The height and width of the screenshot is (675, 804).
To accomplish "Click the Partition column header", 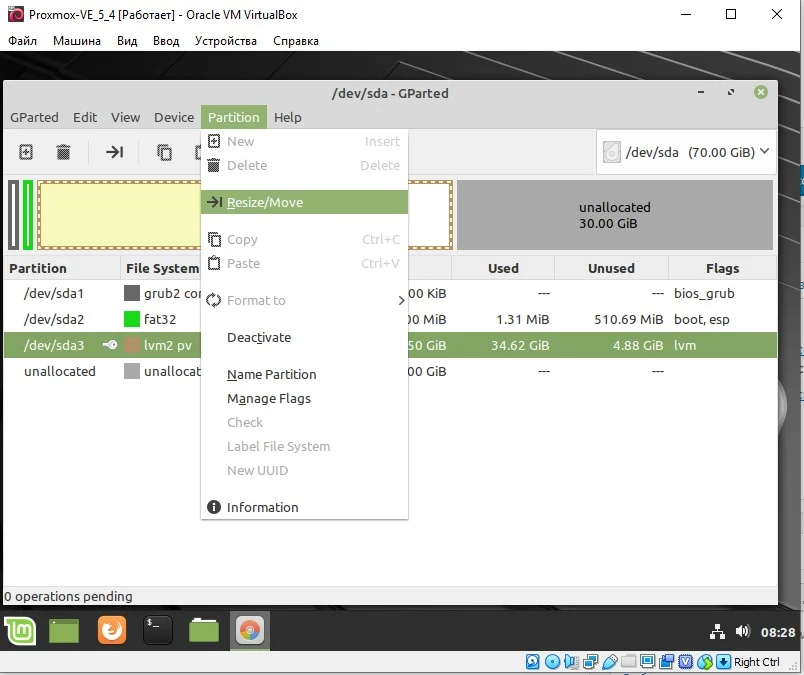I will click(63, 268).
